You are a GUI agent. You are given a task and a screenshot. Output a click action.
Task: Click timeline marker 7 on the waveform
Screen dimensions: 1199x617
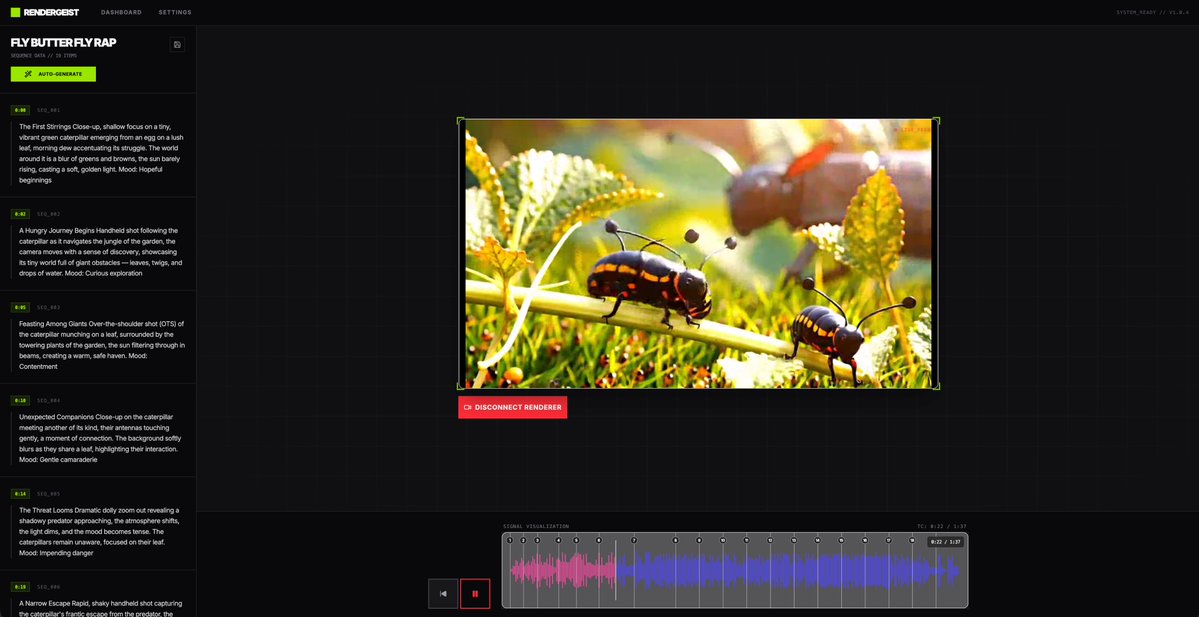tap(632, 538)
